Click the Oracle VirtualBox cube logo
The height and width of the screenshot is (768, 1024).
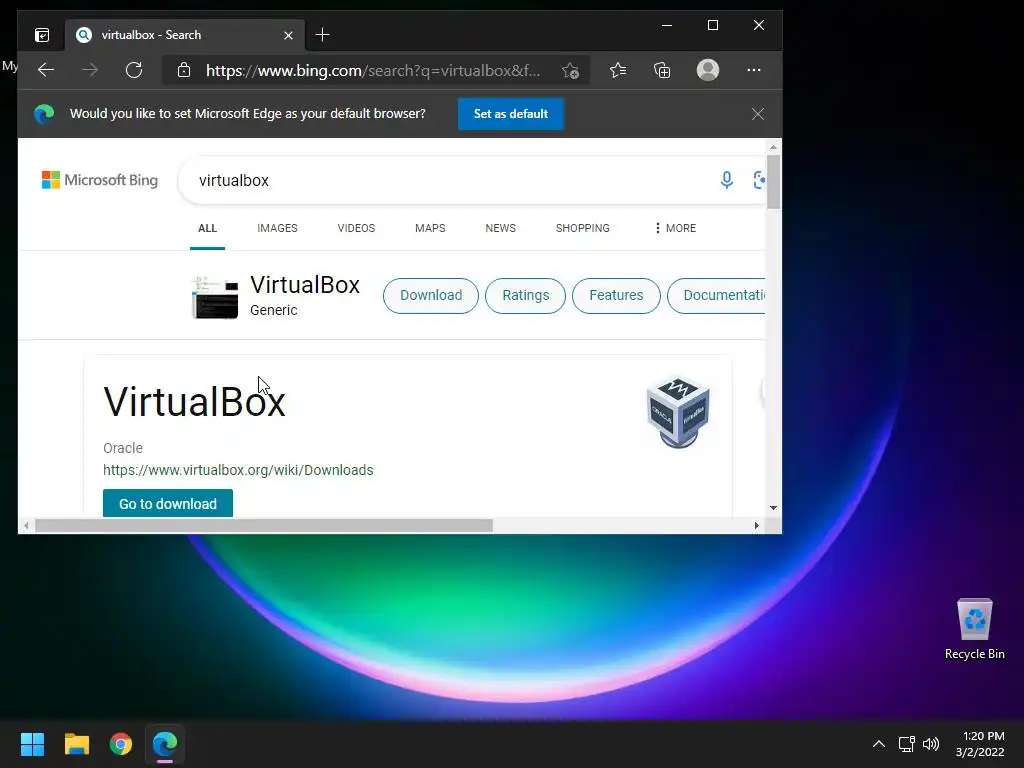[x=678, y=411]
